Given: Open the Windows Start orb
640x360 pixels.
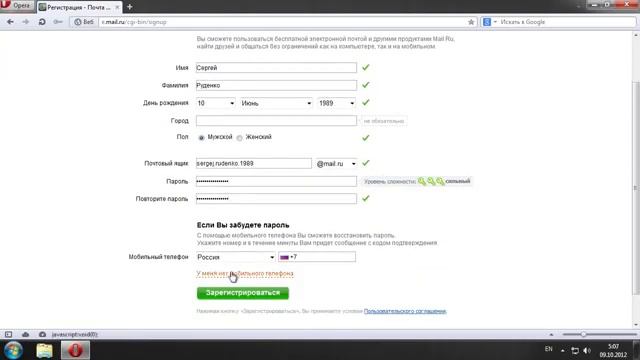Looking at the screenshot, I should click(13, 350).
